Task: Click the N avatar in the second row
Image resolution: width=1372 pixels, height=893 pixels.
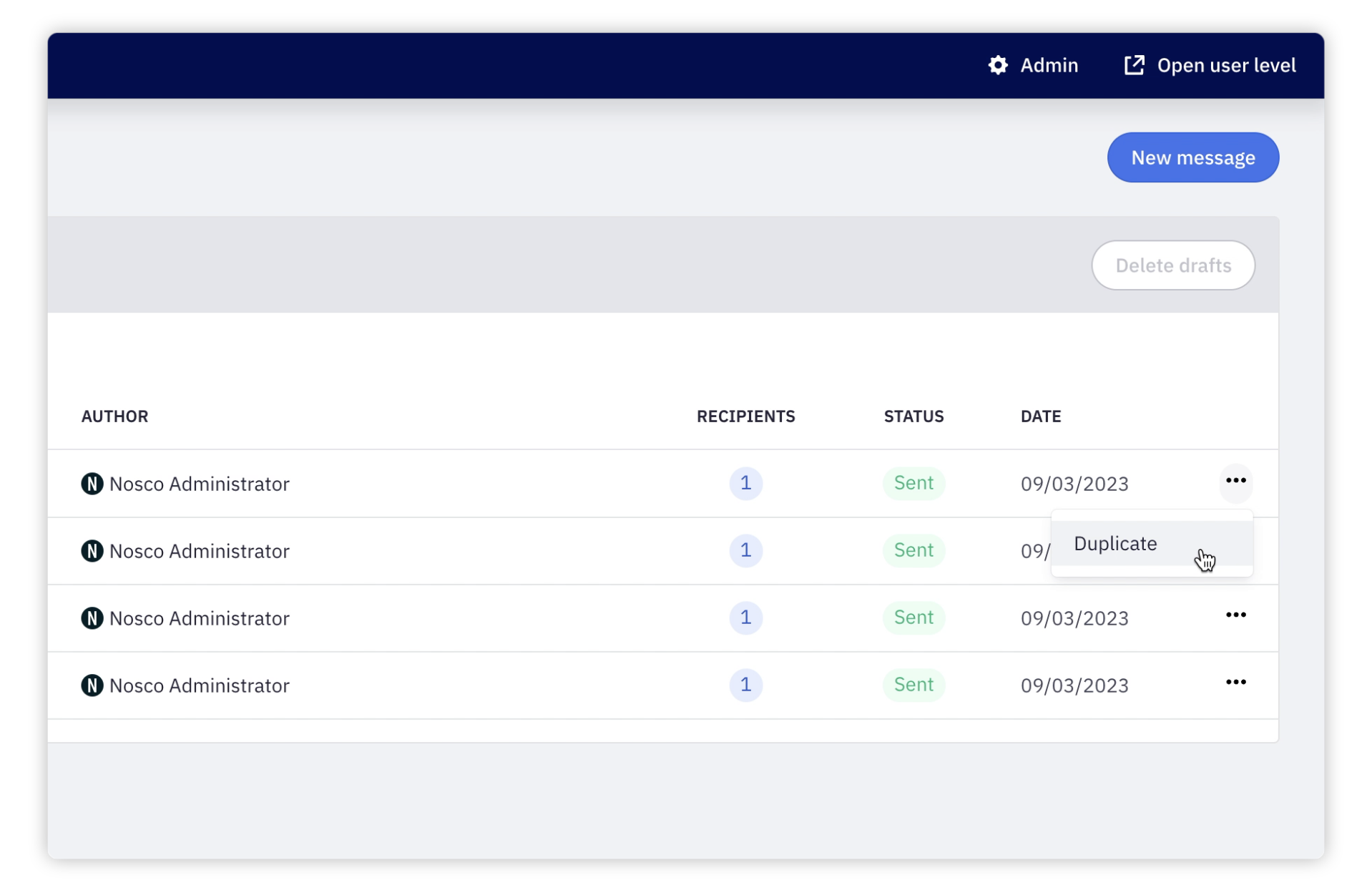Action: pyautogui.click(x=92, y=551)
